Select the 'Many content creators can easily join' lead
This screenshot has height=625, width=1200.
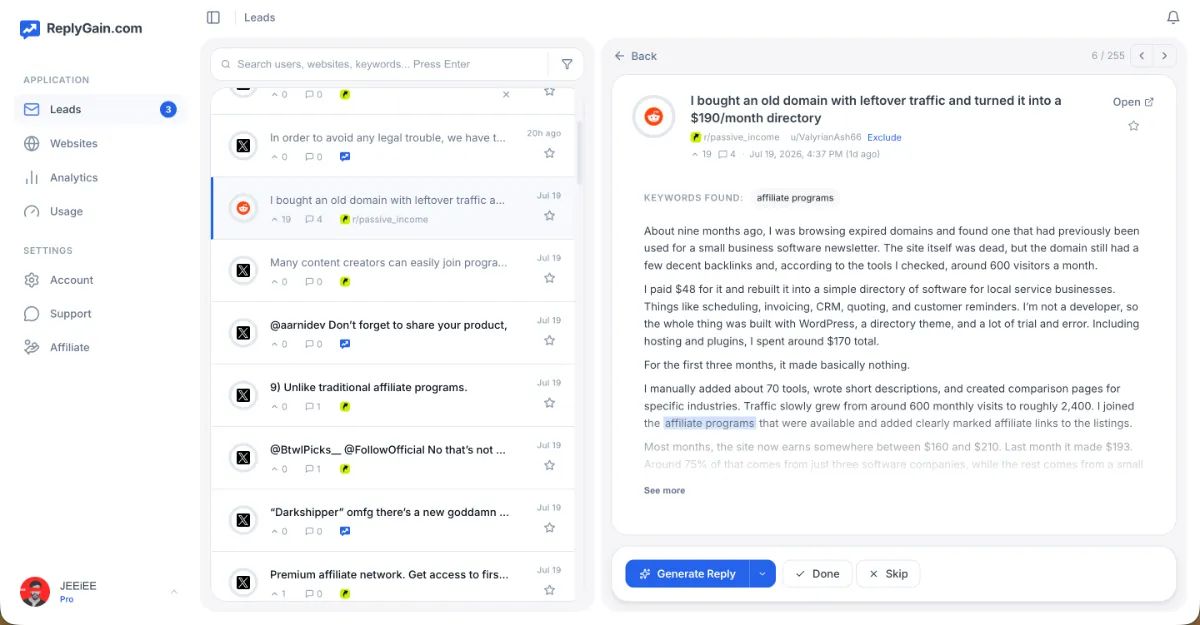tap(393, 271)
